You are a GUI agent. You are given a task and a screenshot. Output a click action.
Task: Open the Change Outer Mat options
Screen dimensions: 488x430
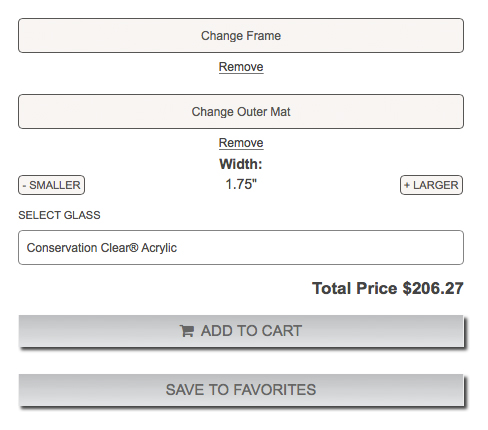tap(241, 112)
